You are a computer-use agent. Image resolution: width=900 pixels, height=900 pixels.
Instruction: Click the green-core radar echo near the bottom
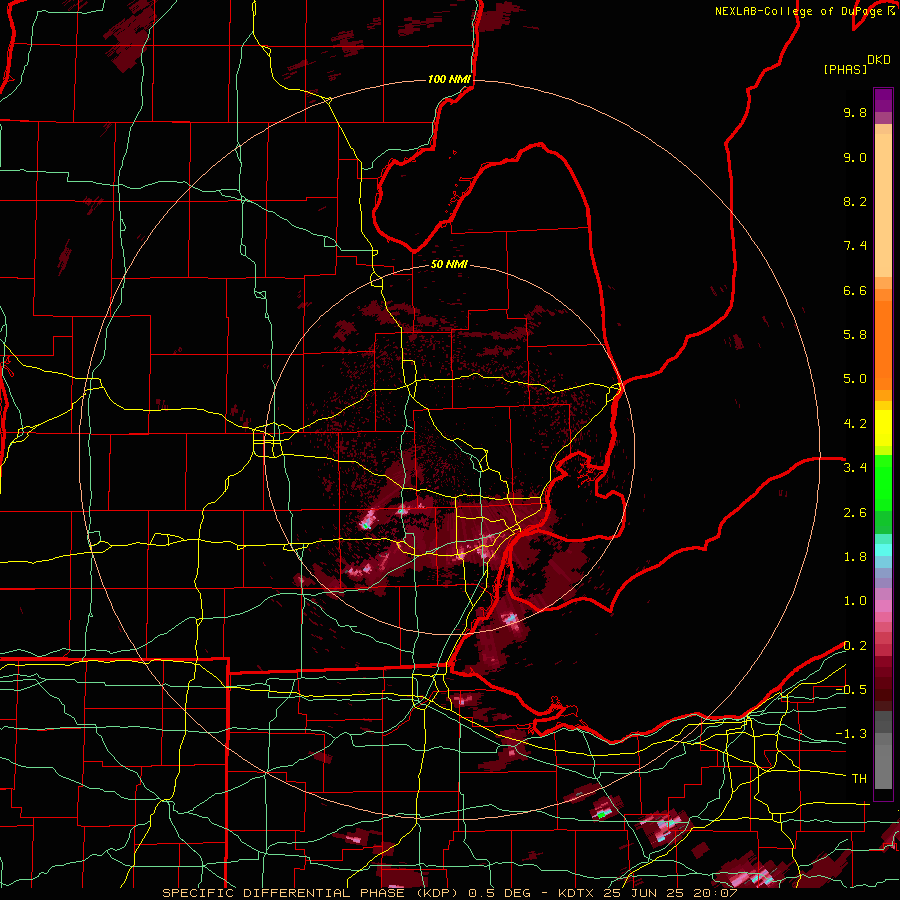[602, 814]
